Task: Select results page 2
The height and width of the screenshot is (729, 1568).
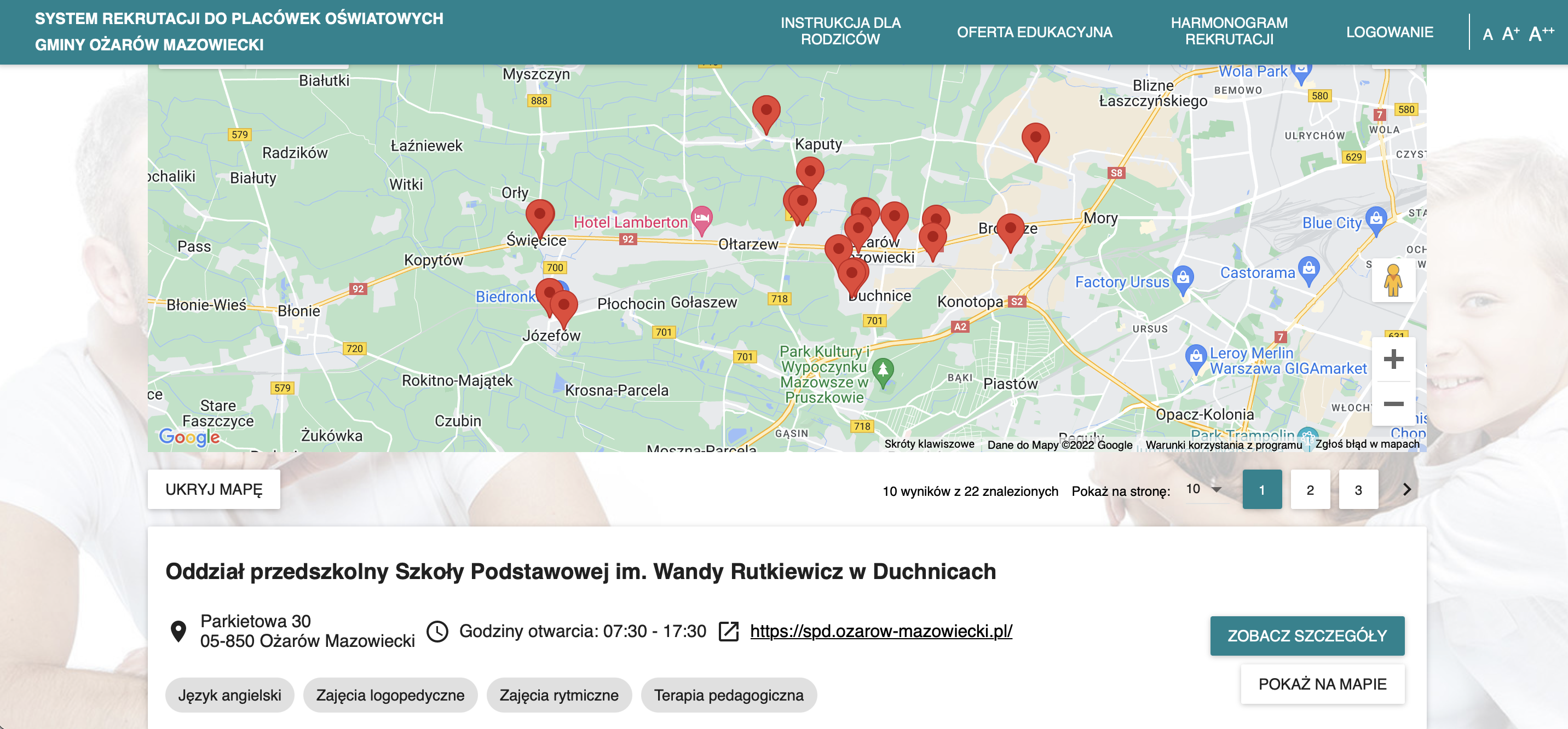Action: click(x=1310, y=489)
